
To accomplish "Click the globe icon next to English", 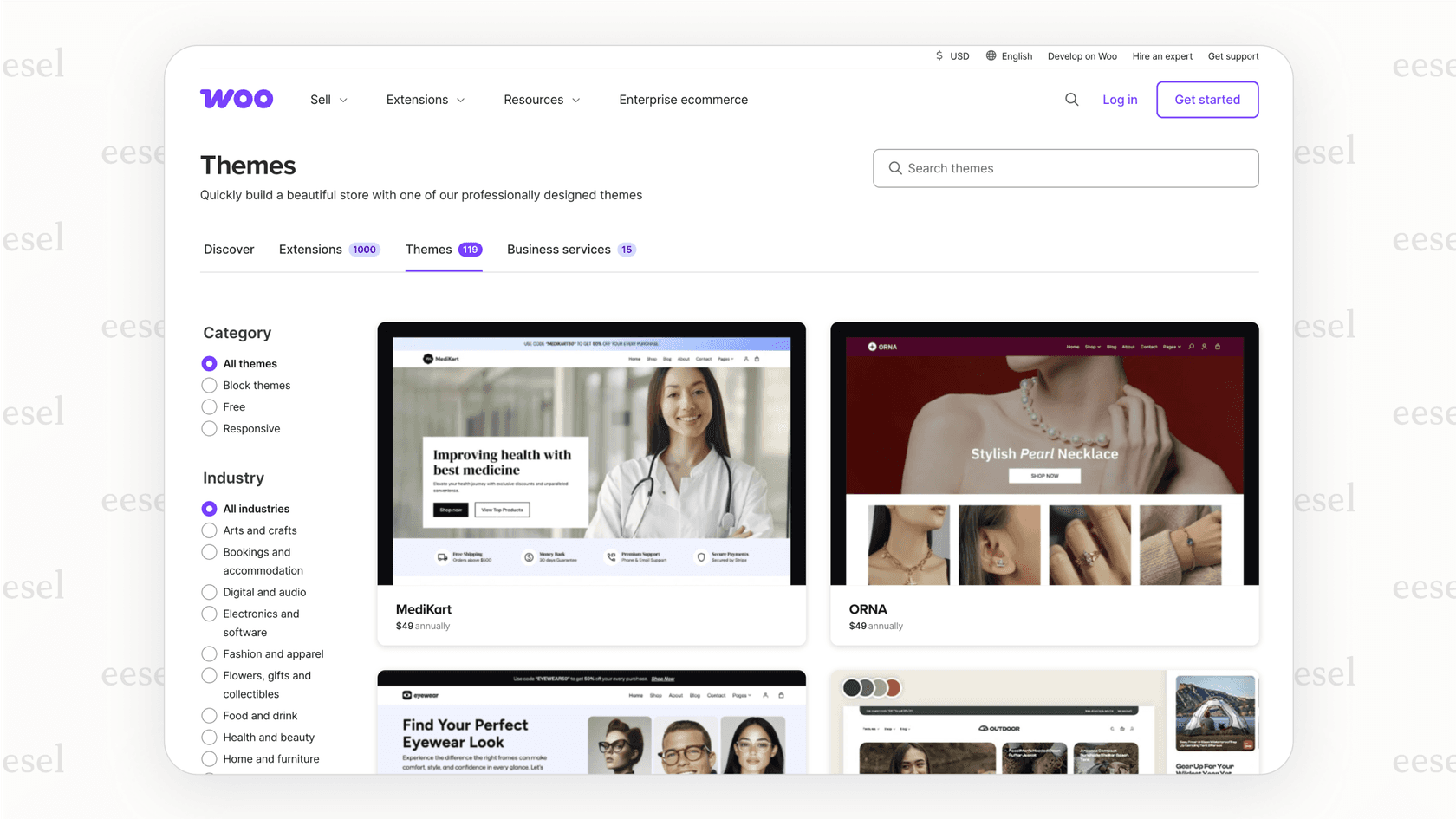I will 991,55.
